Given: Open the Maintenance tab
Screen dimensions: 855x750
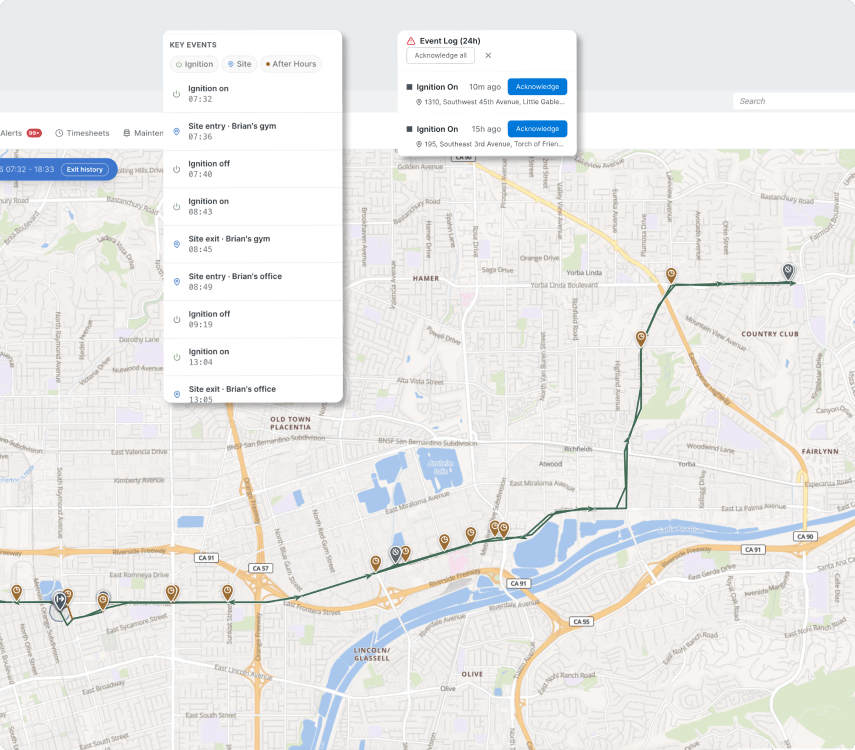Looking at the screenshot, I should [143, 133].
